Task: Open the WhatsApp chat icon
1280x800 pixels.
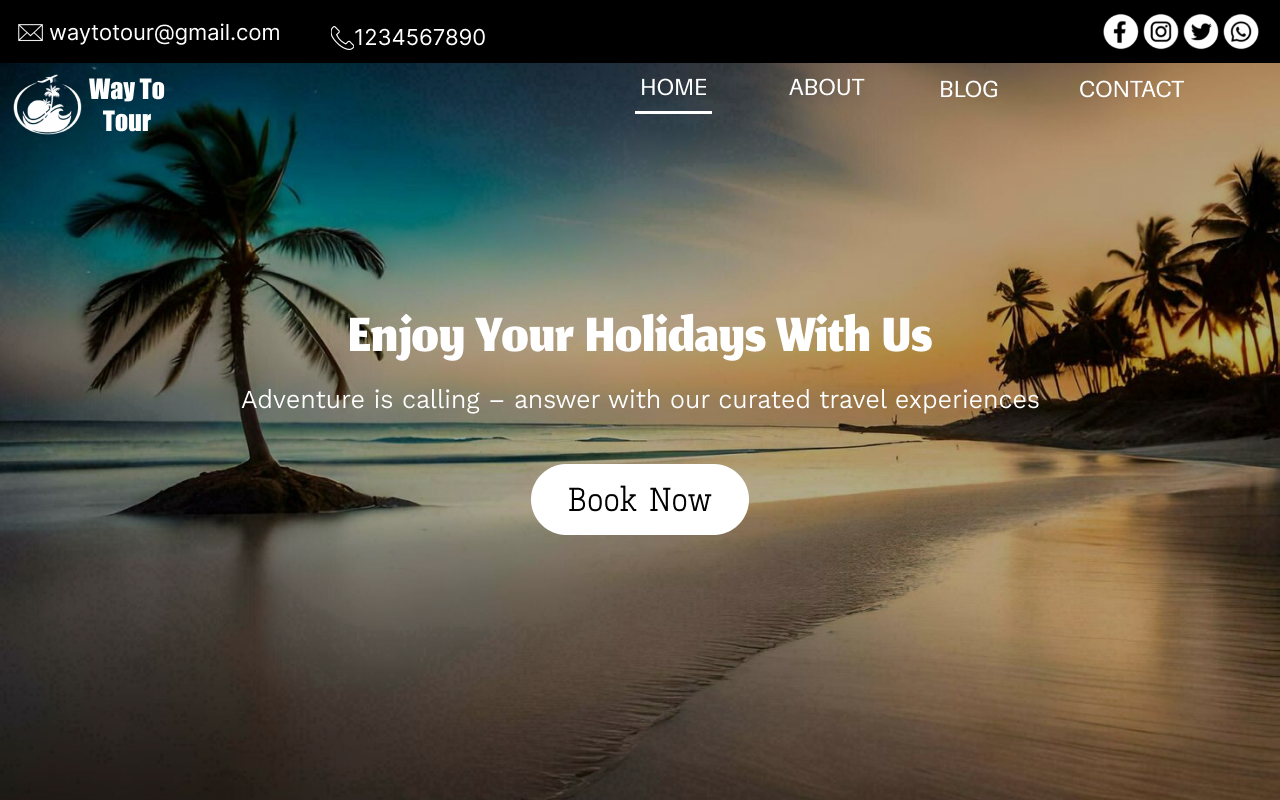Action: [x=1241, y=32]
